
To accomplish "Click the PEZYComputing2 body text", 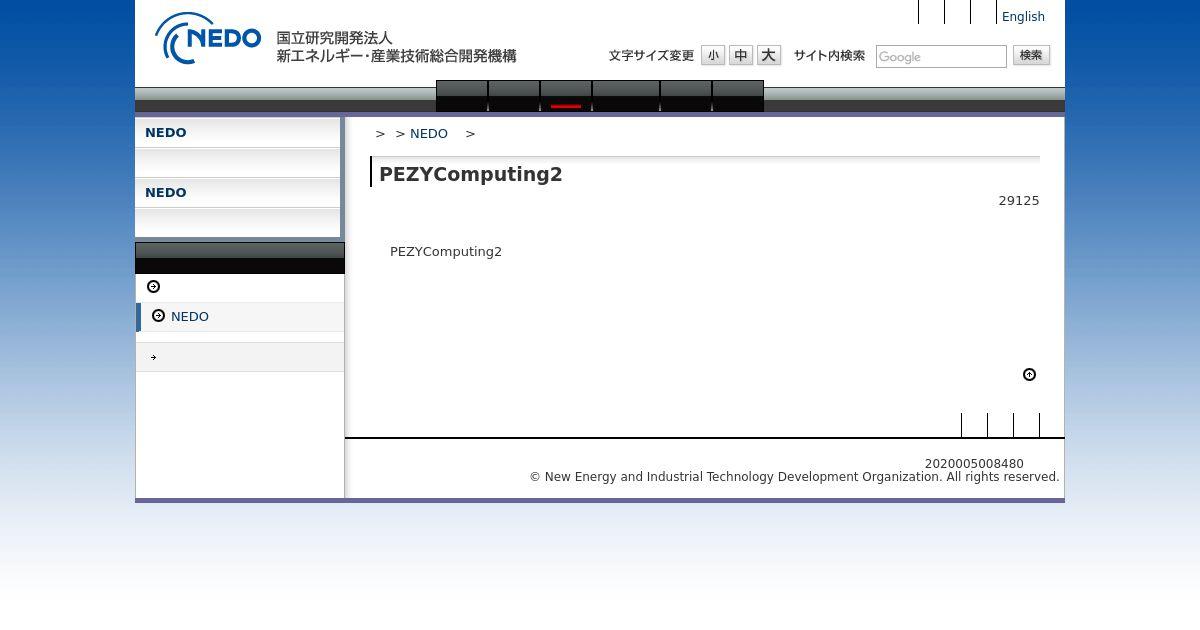I will coord(446,252).
